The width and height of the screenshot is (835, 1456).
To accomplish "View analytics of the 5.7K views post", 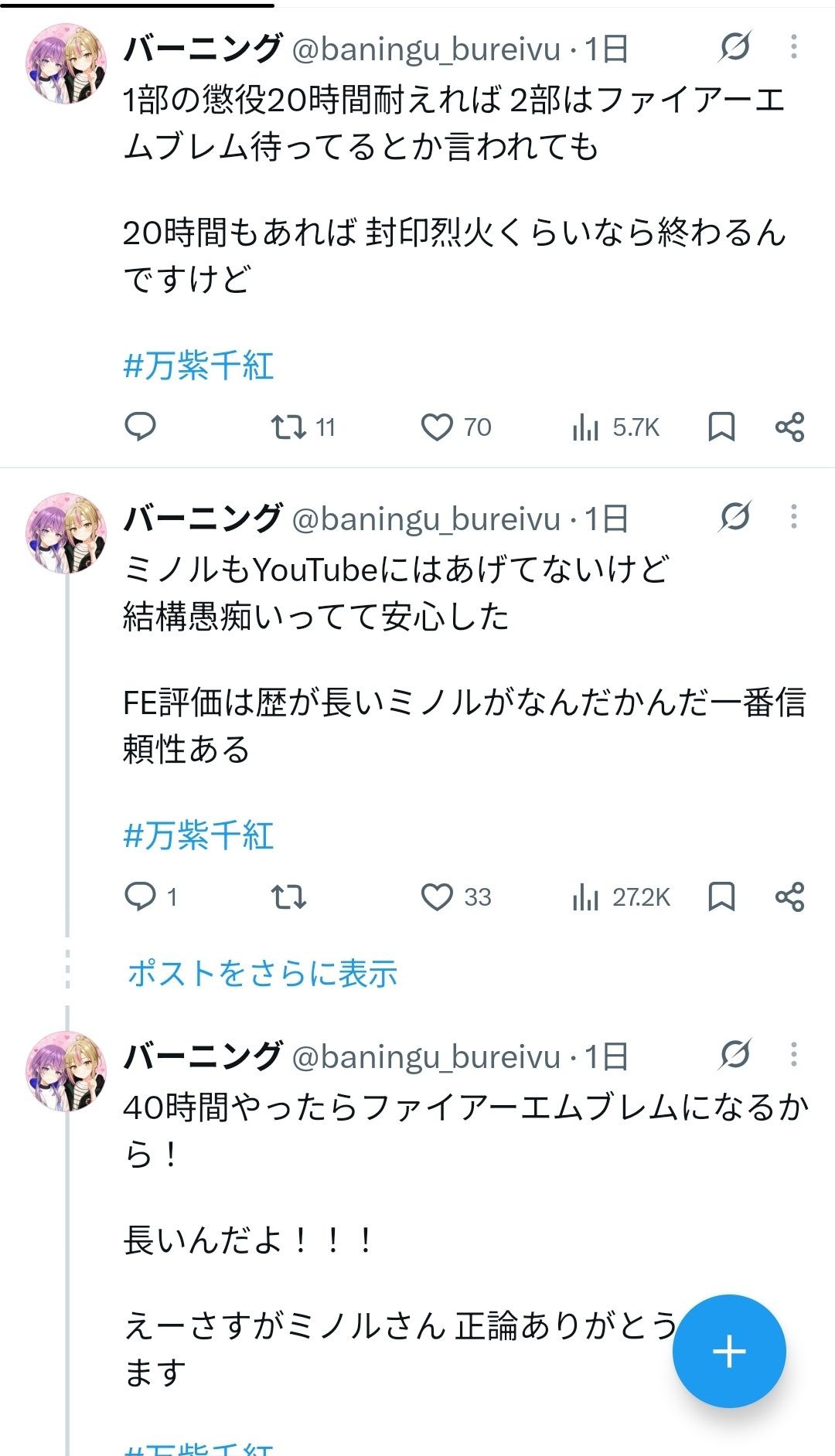I will point(615,427).
